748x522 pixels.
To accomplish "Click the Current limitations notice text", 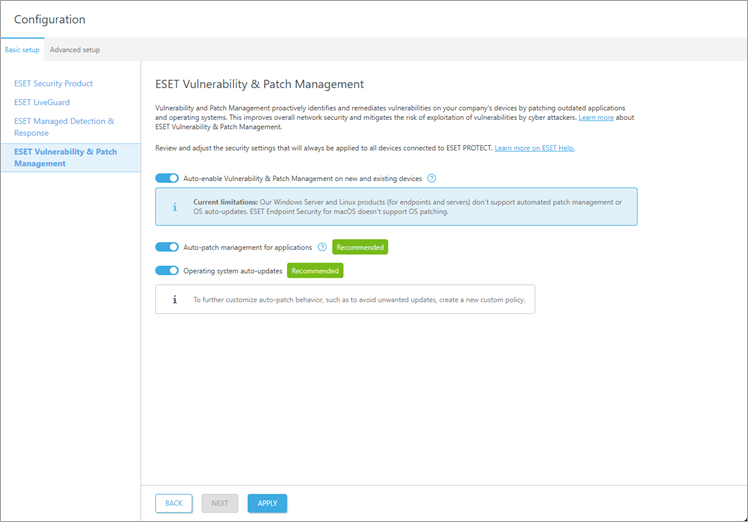I will (x=407, y=207).
